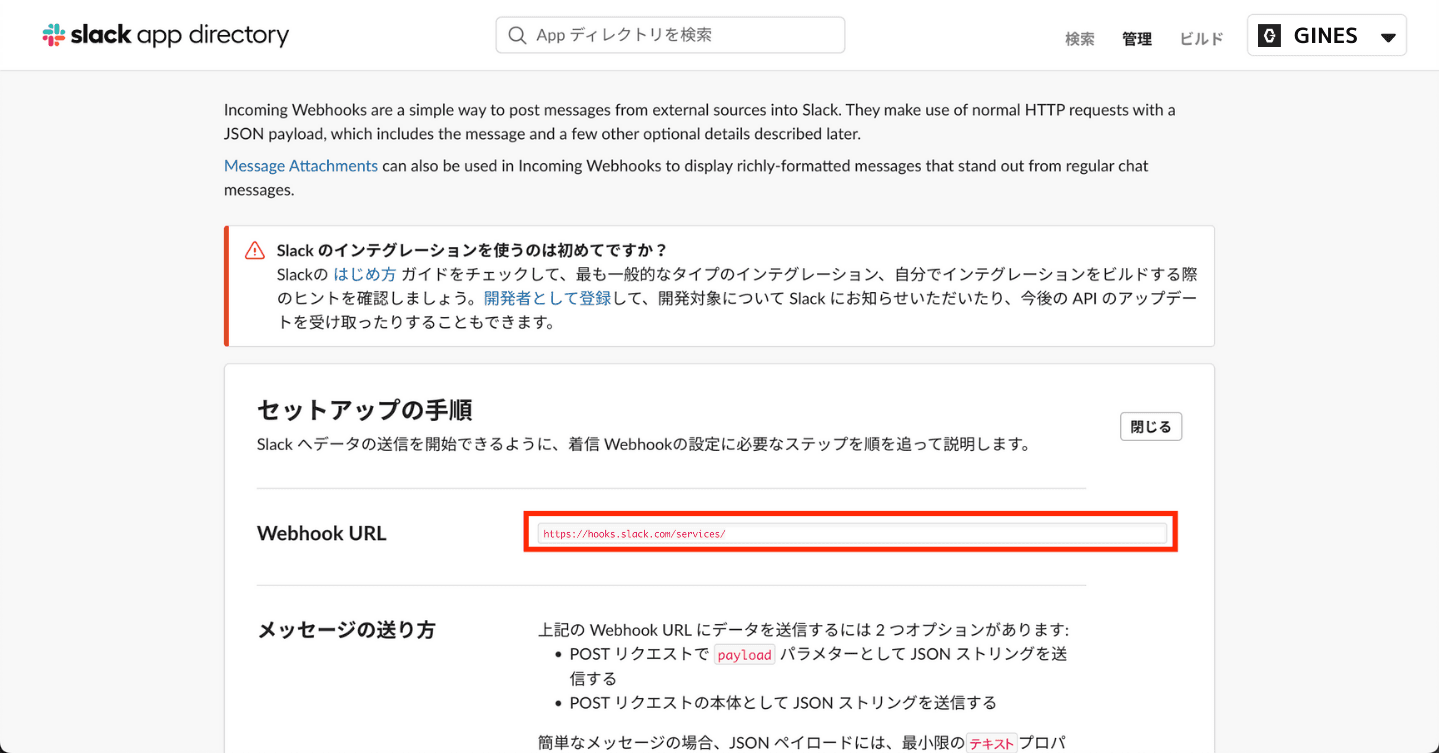Viewport: 1440px width, 754px height.
Task: Click the テキスト code snippet
Action: point(991,743)
